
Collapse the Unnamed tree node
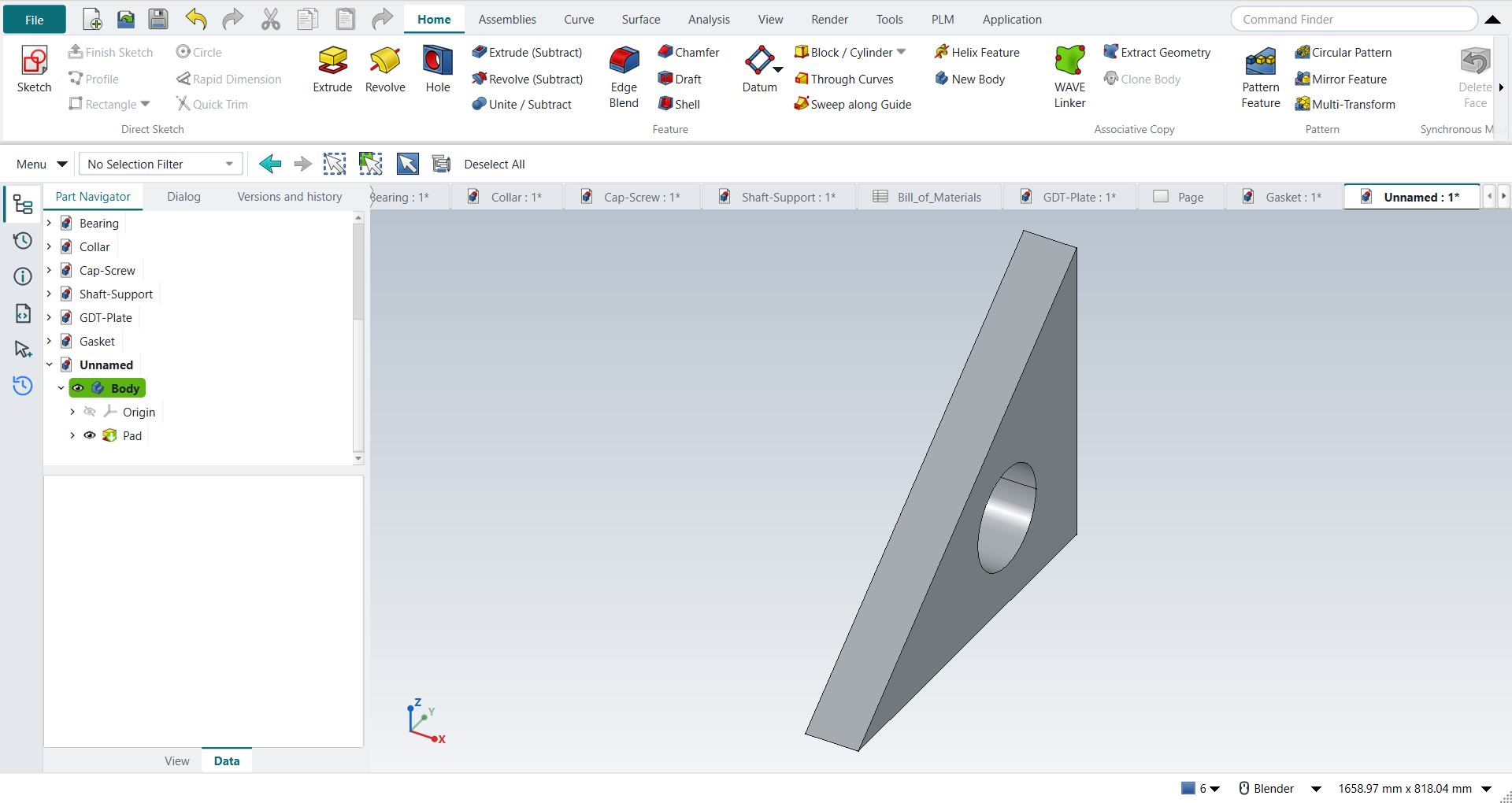[x=49, y=364]
